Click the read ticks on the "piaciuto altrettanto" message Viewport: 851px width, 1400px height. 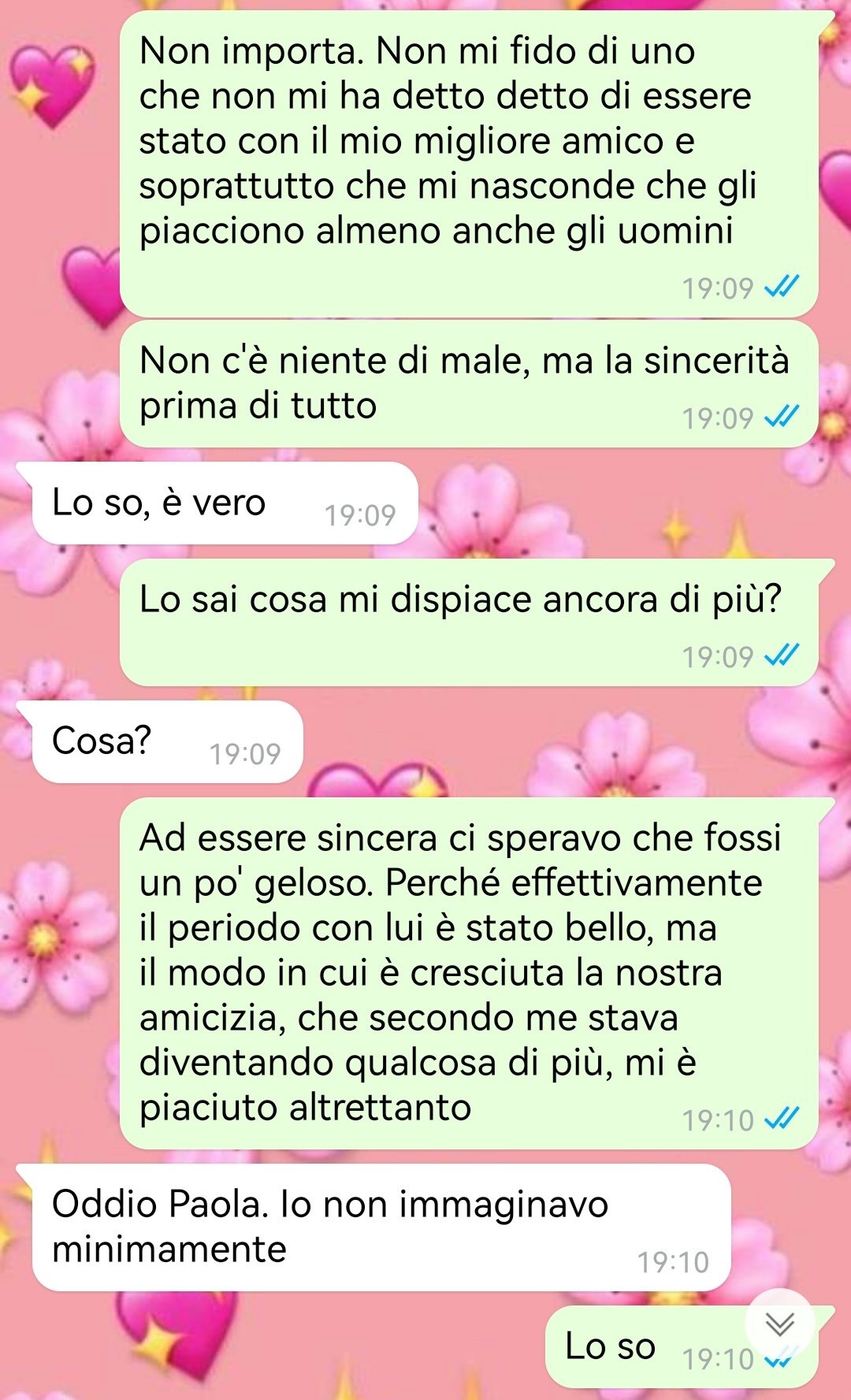pos(782,1119)
